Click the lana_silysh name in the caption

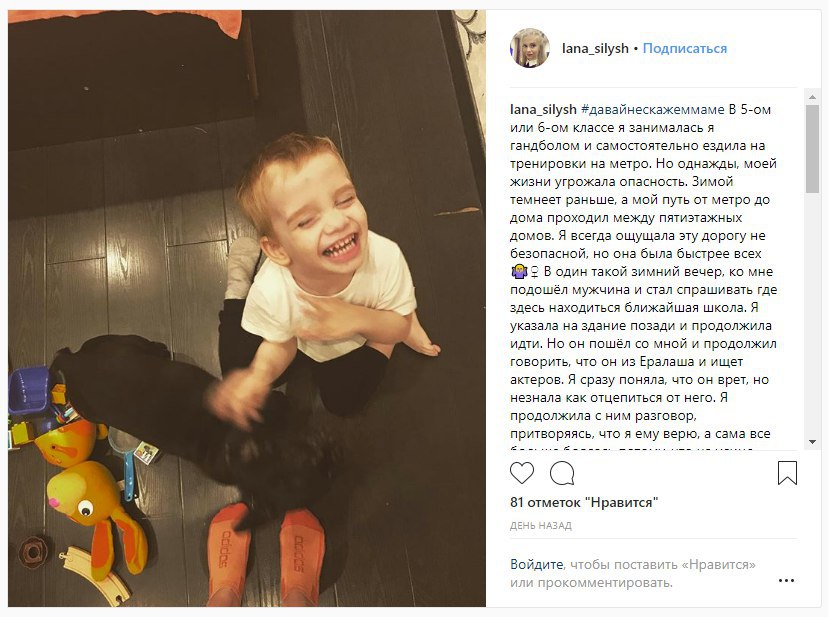tap(543, 110)
